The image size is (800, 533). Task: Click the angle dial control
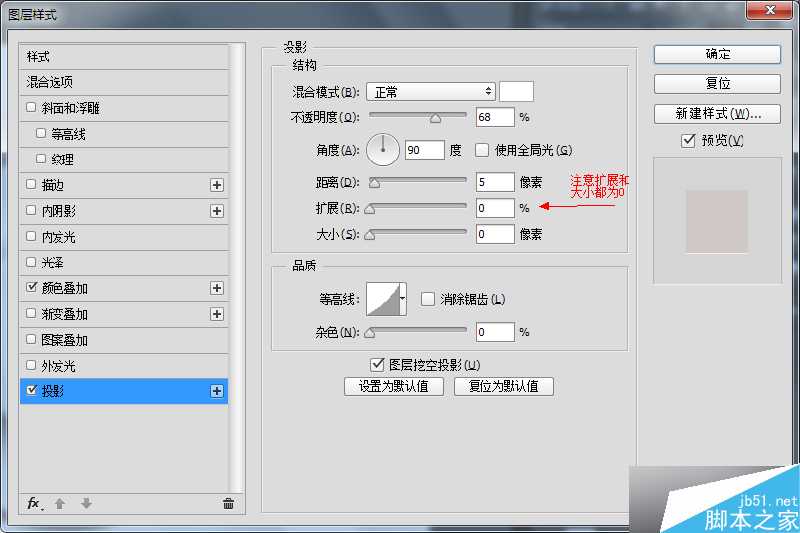click(x=383, y=149)
